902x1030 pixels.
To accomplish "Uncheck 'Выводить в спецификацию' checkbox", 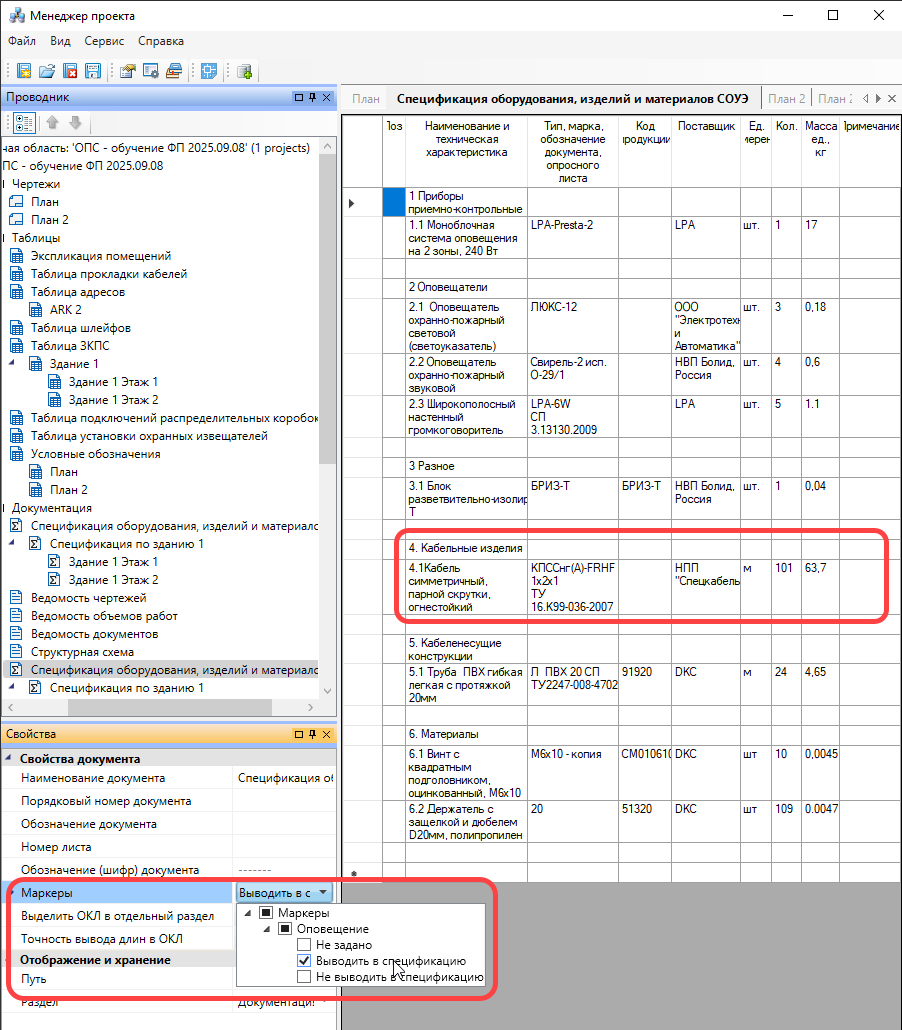I will click(304, 961).
